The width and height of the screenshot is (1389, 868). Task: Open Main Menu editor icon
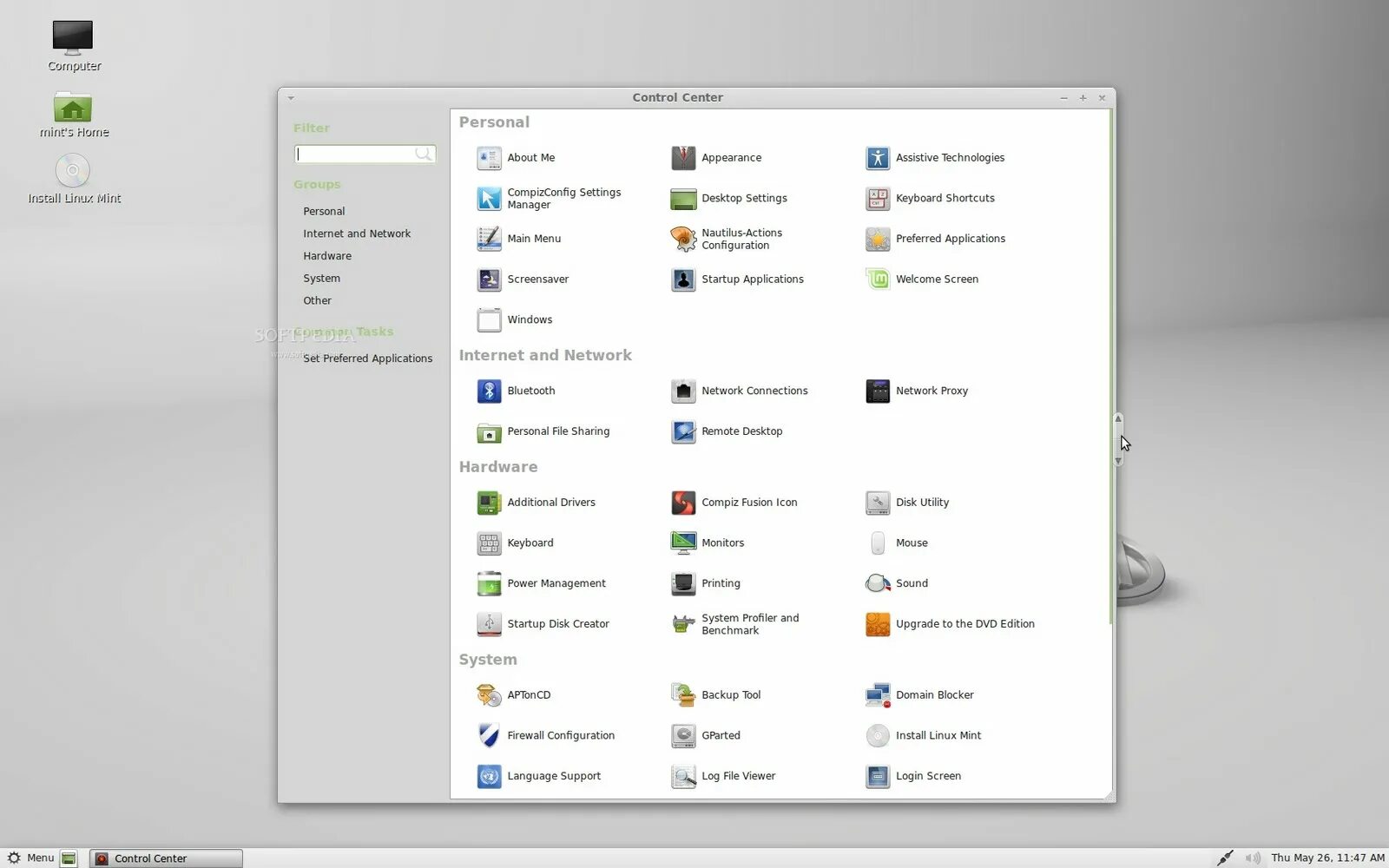489,239
